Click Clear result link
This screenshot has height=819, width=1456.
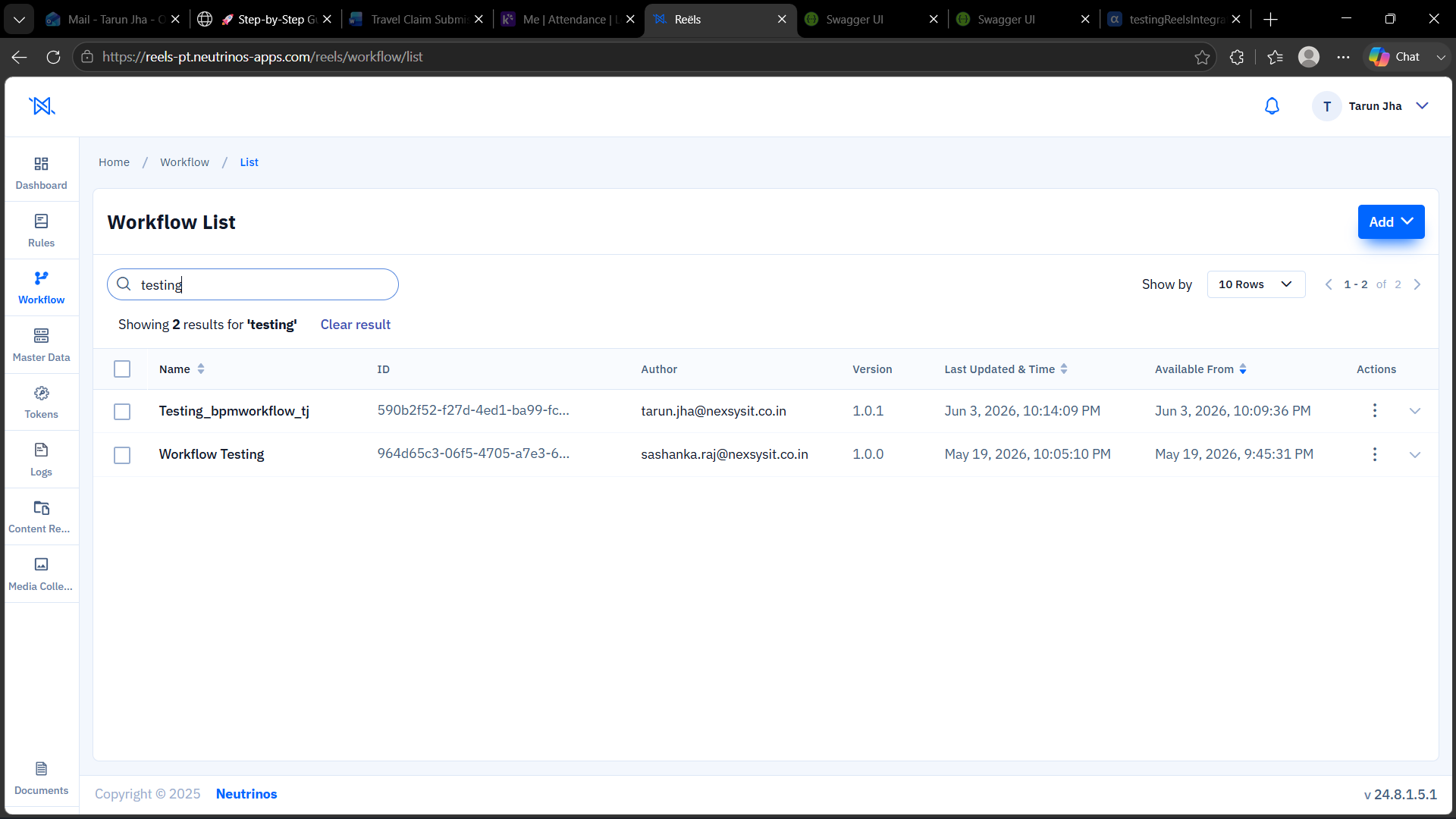355,325
